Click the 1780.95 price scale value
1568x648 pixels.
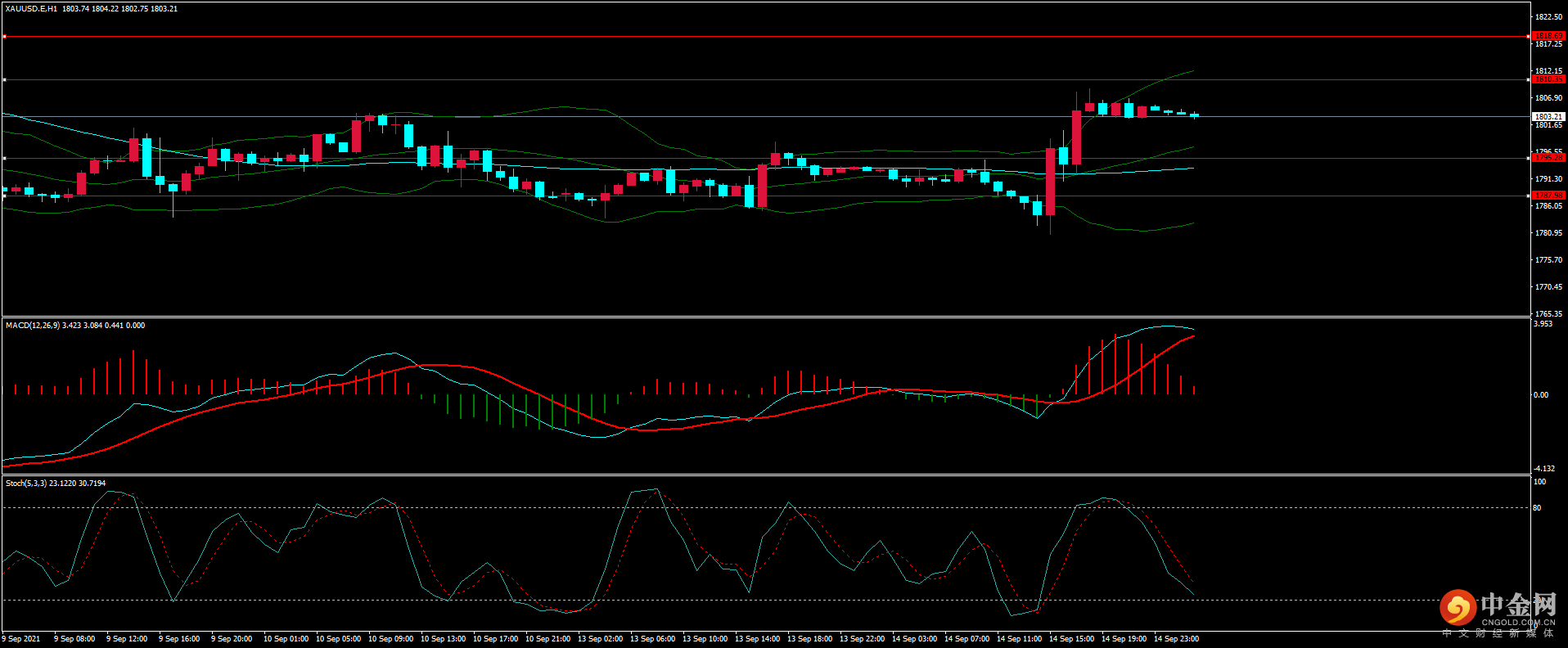[x=1548, y=233]
